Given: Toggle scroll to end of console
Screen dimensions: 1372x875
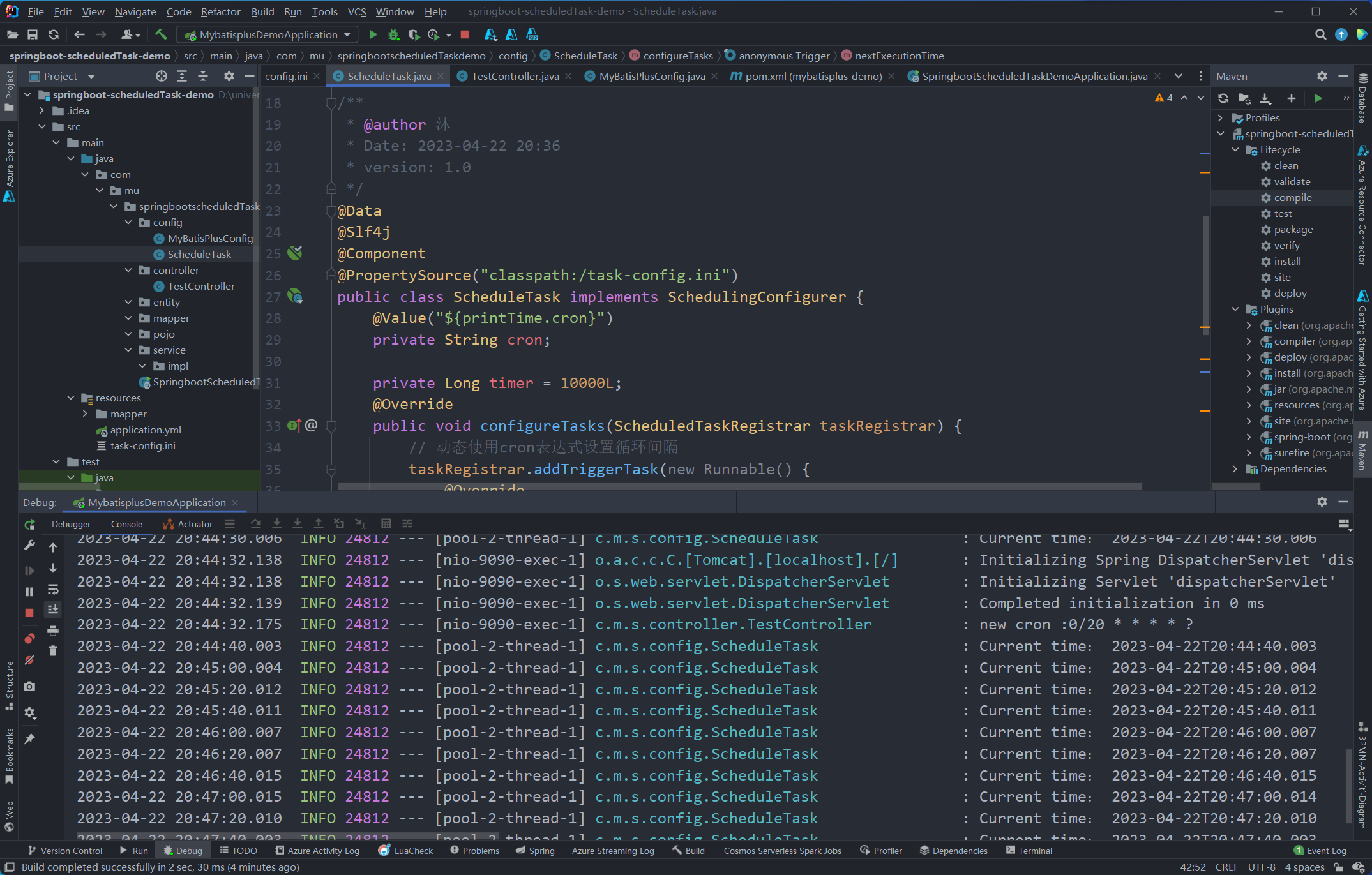Looking at the screenshot, I should click(53, 610).
